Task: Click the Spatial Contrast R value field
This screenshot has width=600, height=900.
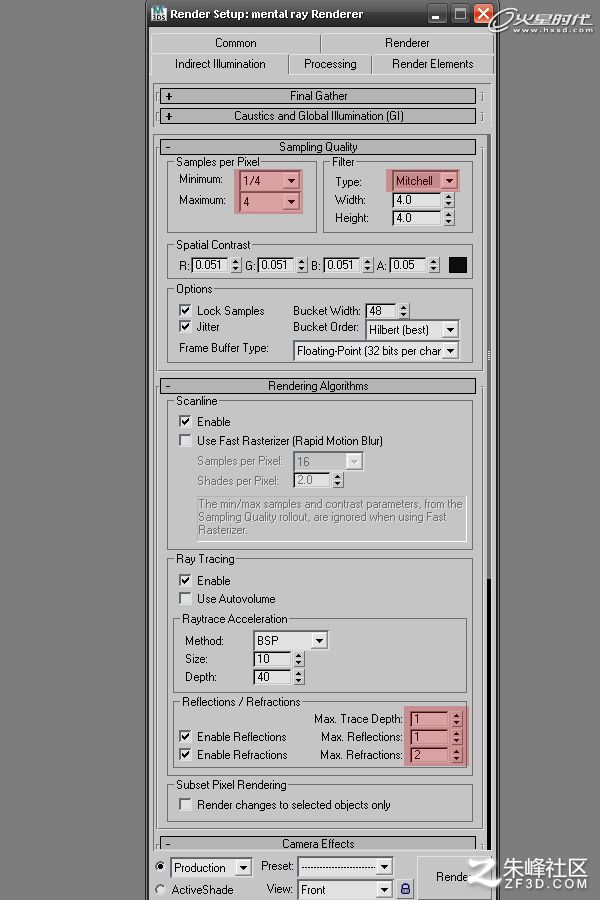Action: (x=210, y=265)
